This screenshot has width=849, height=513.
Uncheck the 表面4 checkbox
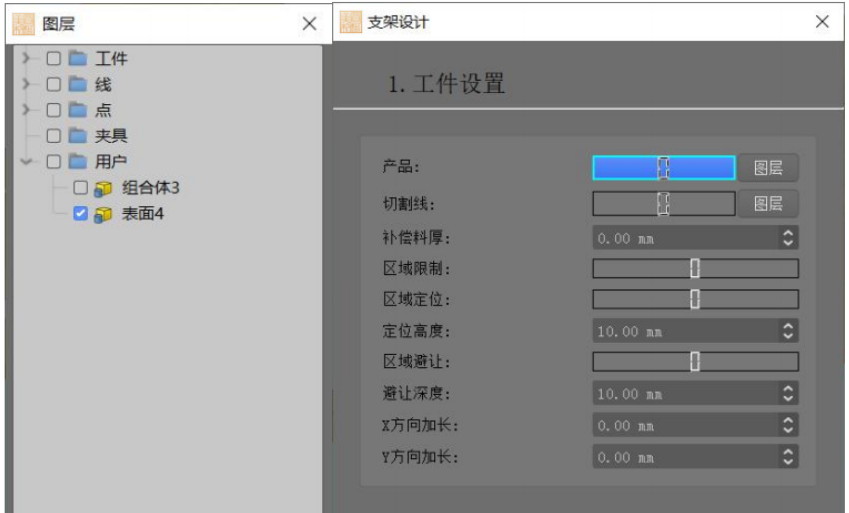point(80,213)
